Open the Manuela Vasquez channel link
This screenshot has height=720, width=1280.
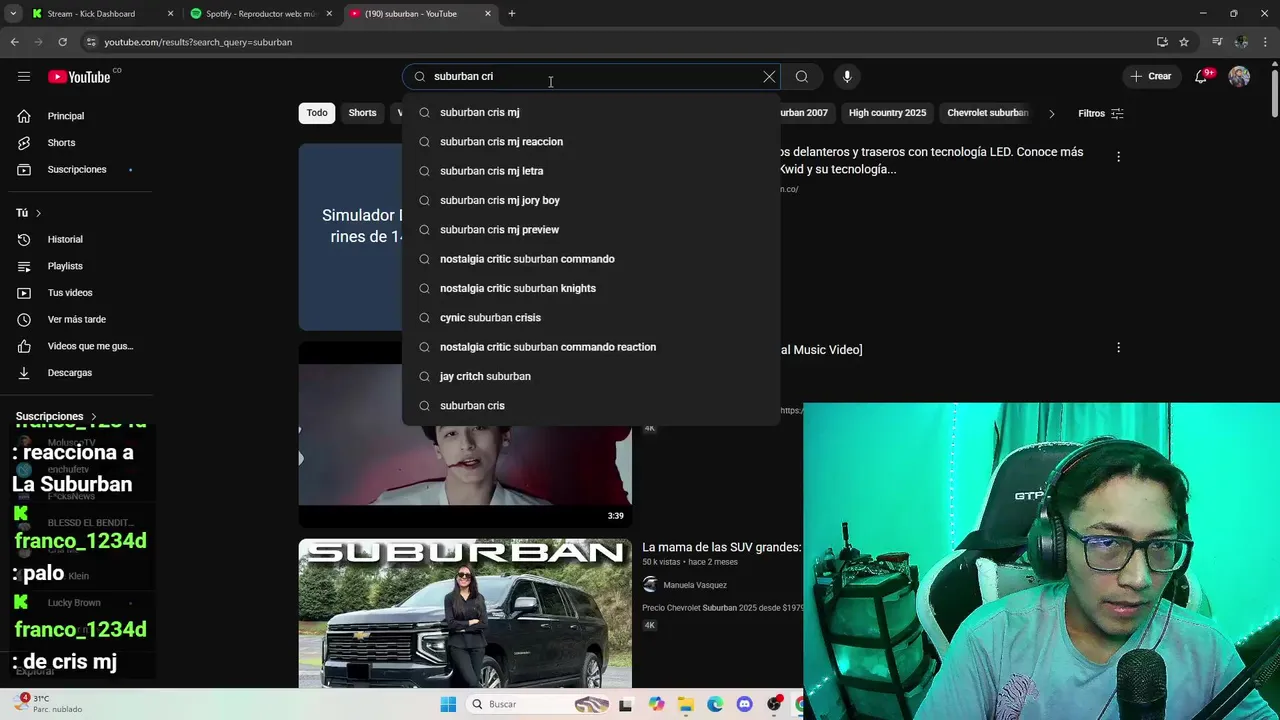[695, 585]
